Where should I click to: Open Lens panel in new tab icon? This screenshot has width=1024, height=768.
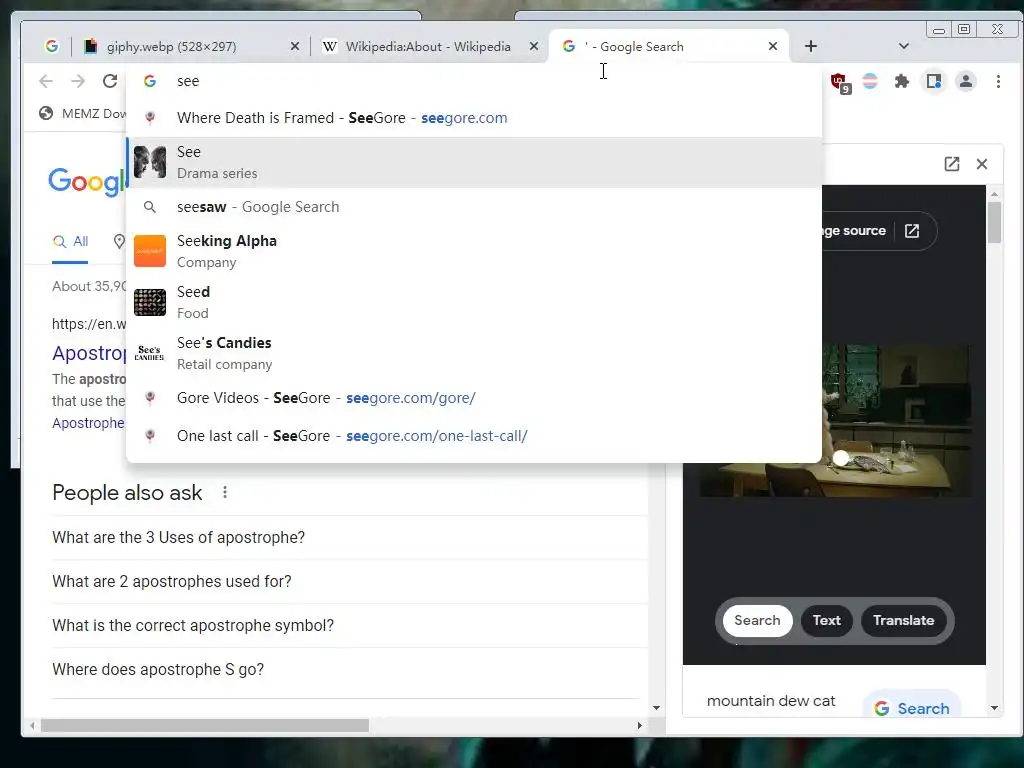click(952, 164)
